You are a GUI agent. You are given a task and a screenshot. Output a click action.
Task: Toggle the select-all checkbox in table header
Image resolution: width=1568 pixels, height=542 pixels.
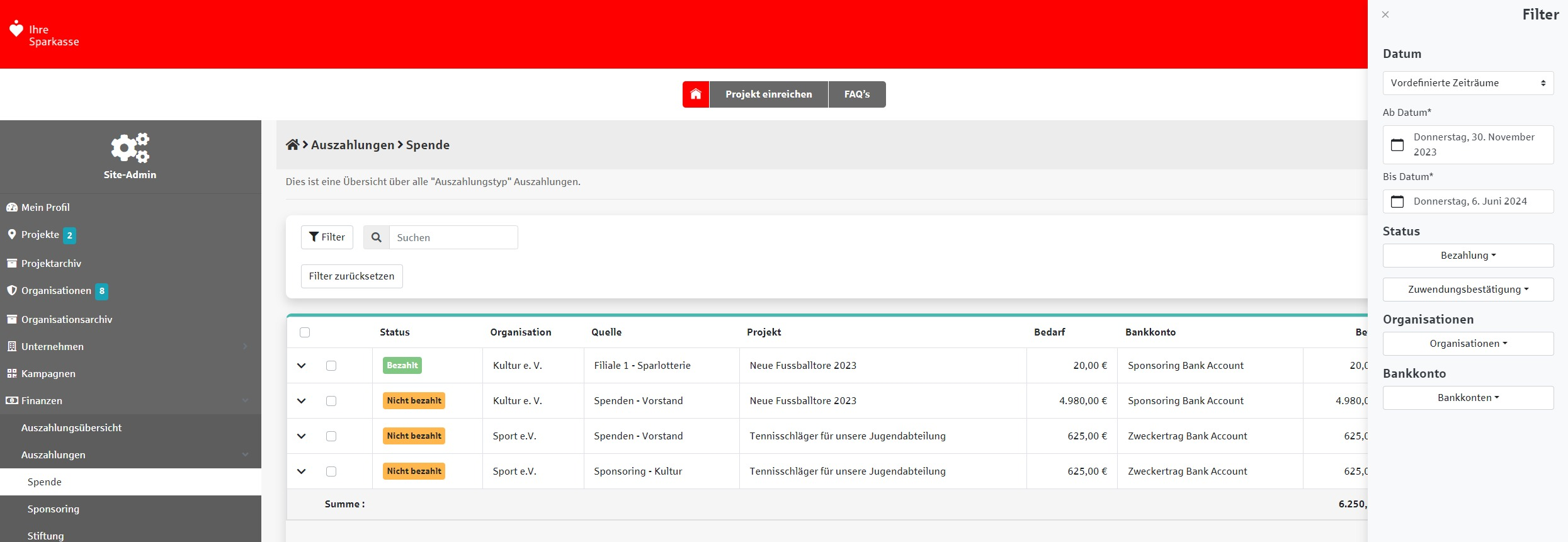pos(305,332)
